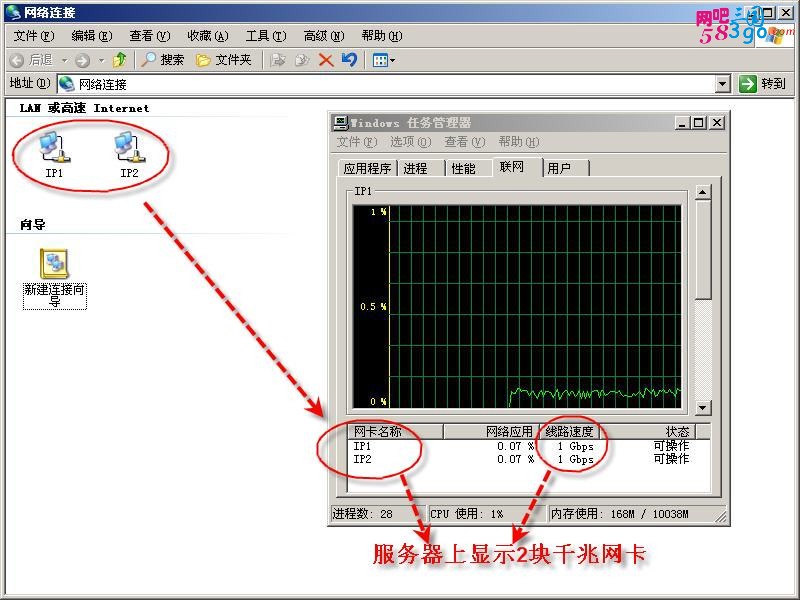
Task: Open the Back button history dropdown arrow
Action: [65, 61]
